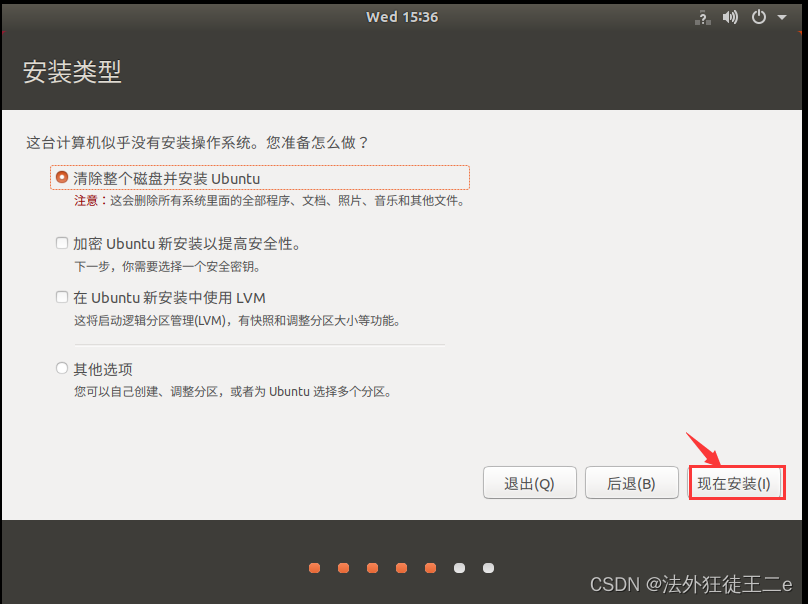This screenshot has height=604, width=808.
Task: Enable 加密 Ubuntu 新安装 checkbox
Action: click(x=62, y=242)
